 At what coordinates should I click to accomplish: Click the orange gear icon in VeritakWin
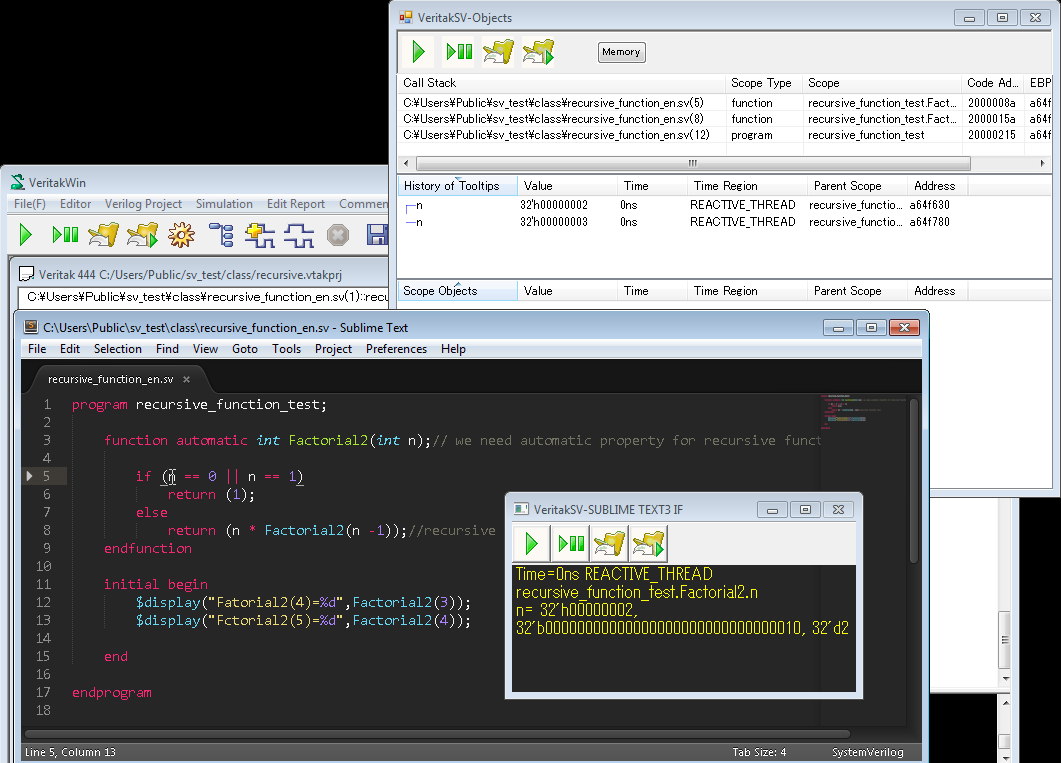181,235
